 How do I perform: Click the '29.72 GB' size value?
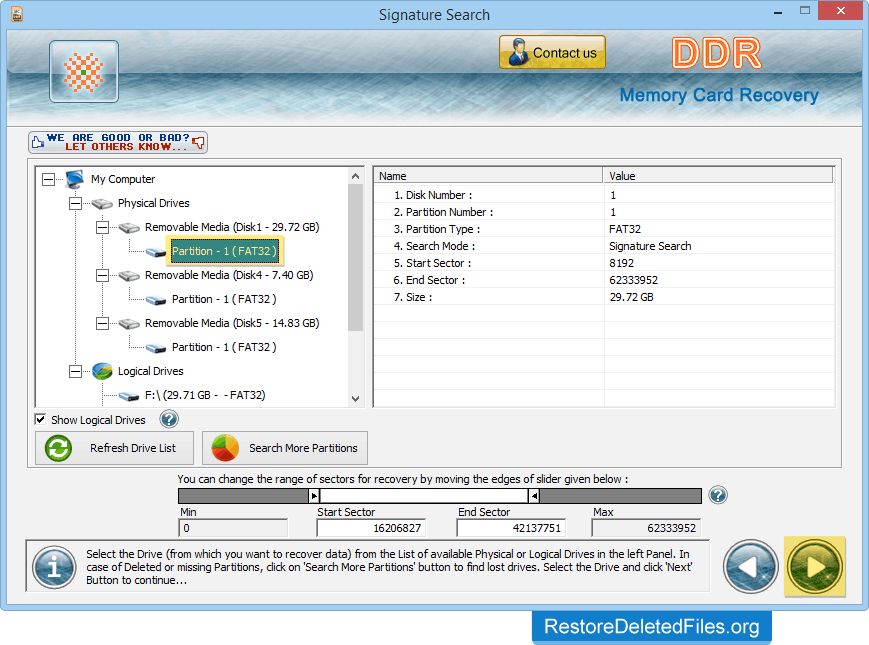point(631,297)
